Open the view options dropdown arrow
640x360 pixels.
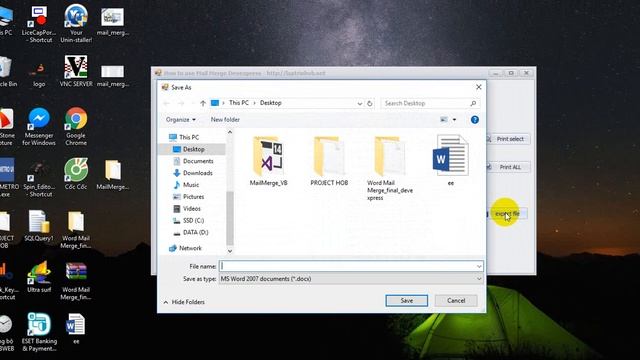point(454,120)
